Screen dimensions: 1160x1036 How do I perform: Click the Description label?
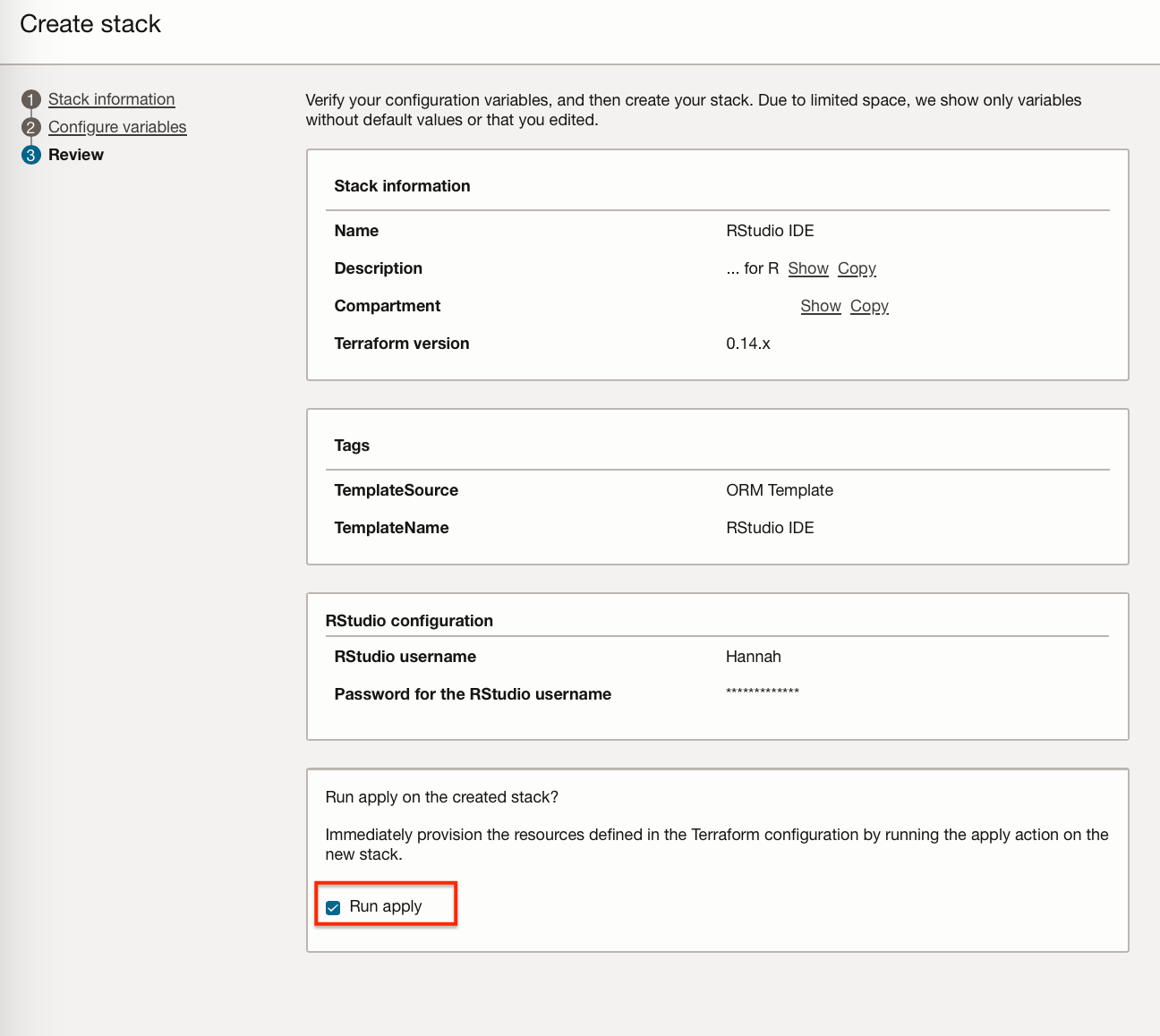379,268
